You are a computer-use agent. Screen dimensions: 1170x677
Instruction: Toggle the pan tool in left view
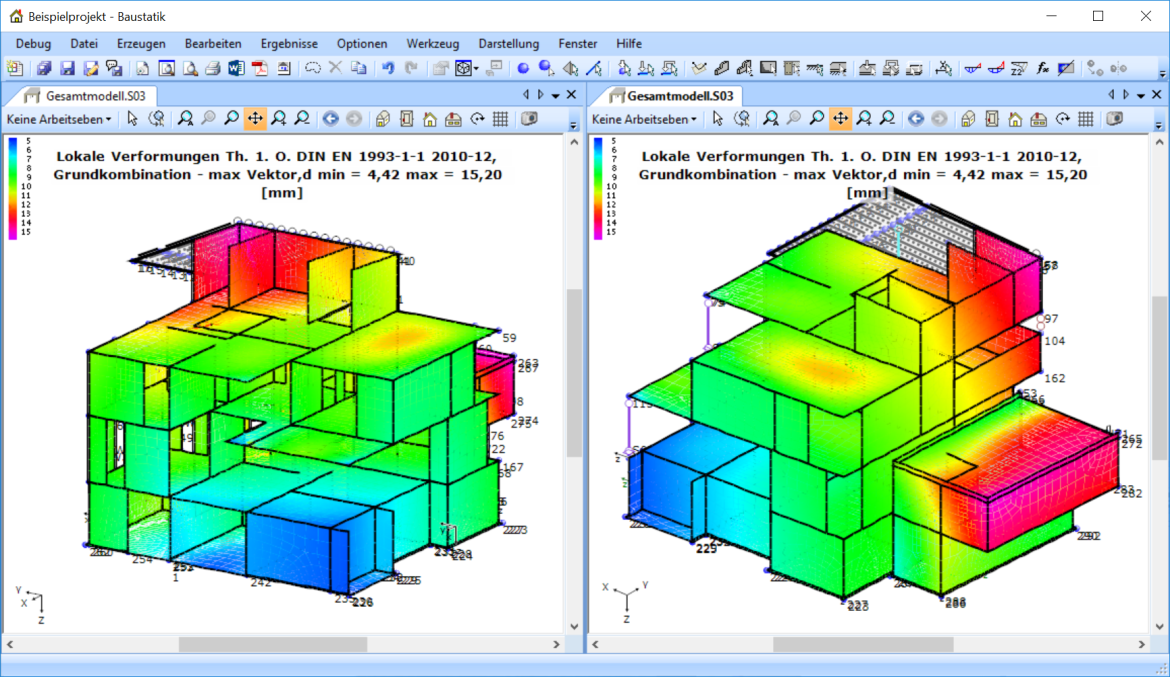tap(255, 119)
